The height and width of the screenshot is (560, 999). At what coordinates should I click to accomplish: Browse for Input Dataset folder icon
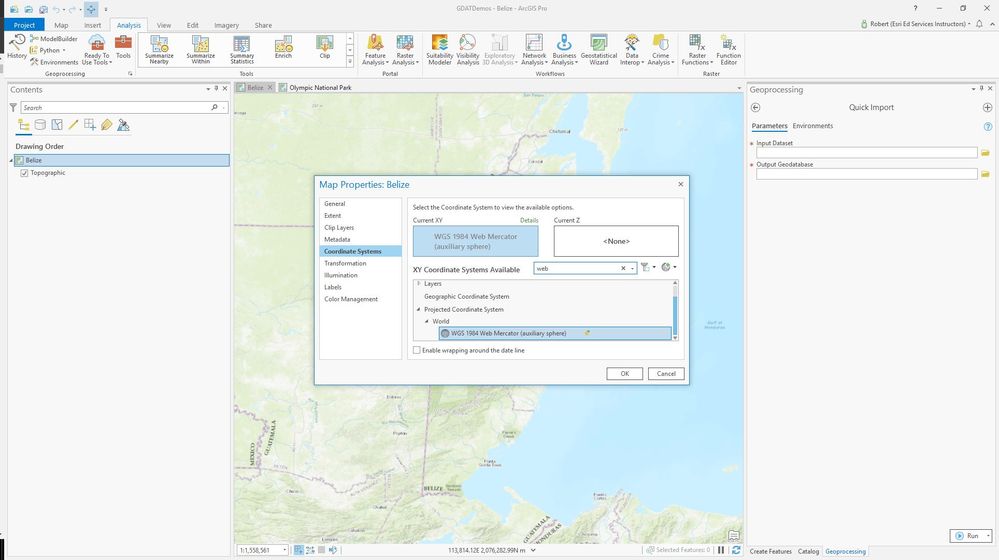(985, 153)
